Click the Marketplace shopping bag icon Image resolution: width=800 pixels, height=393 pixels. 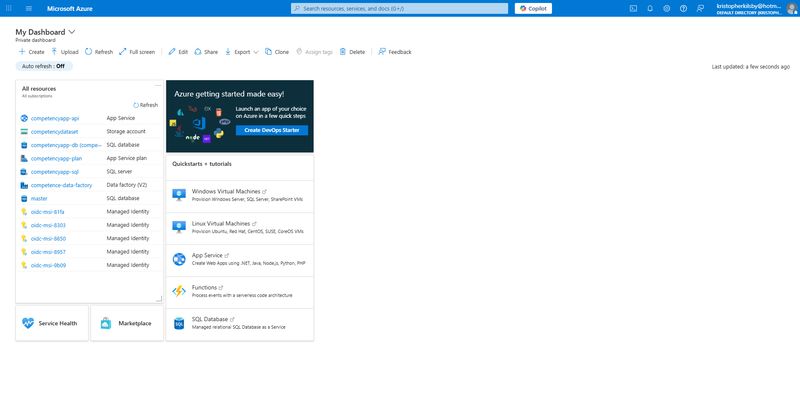coord(106,323)
